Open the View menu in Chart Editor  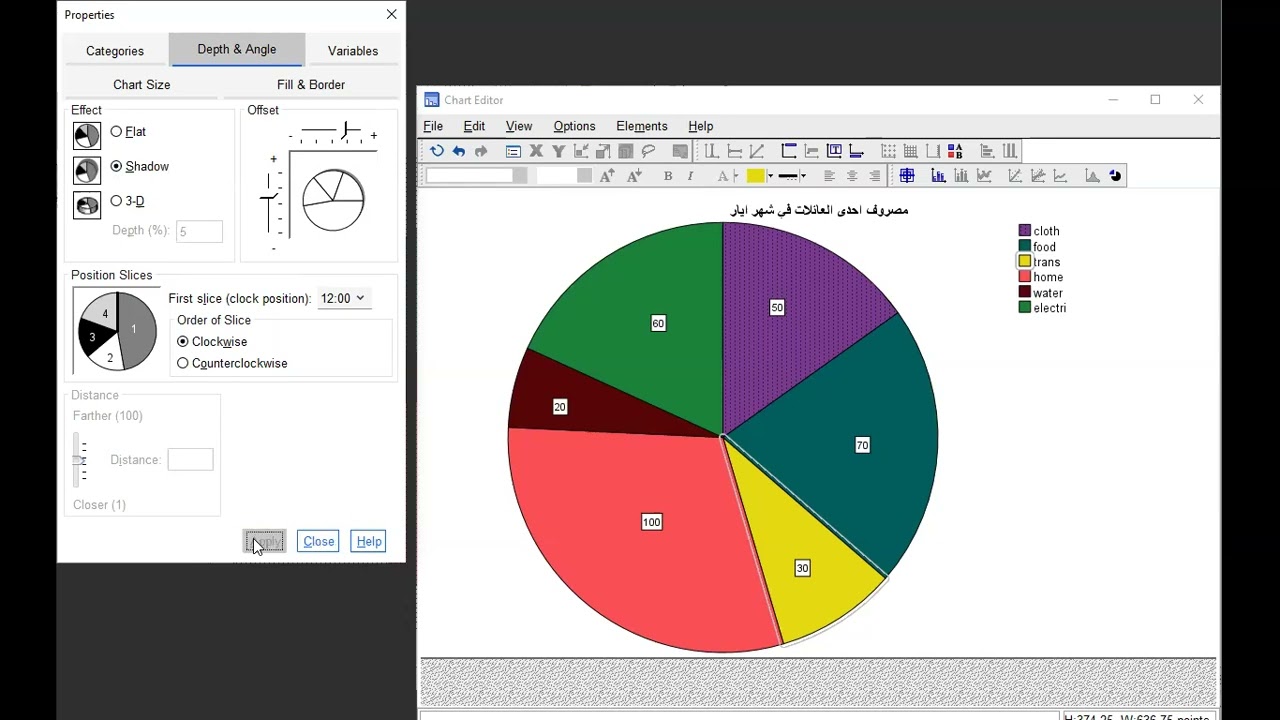[519, 126]
